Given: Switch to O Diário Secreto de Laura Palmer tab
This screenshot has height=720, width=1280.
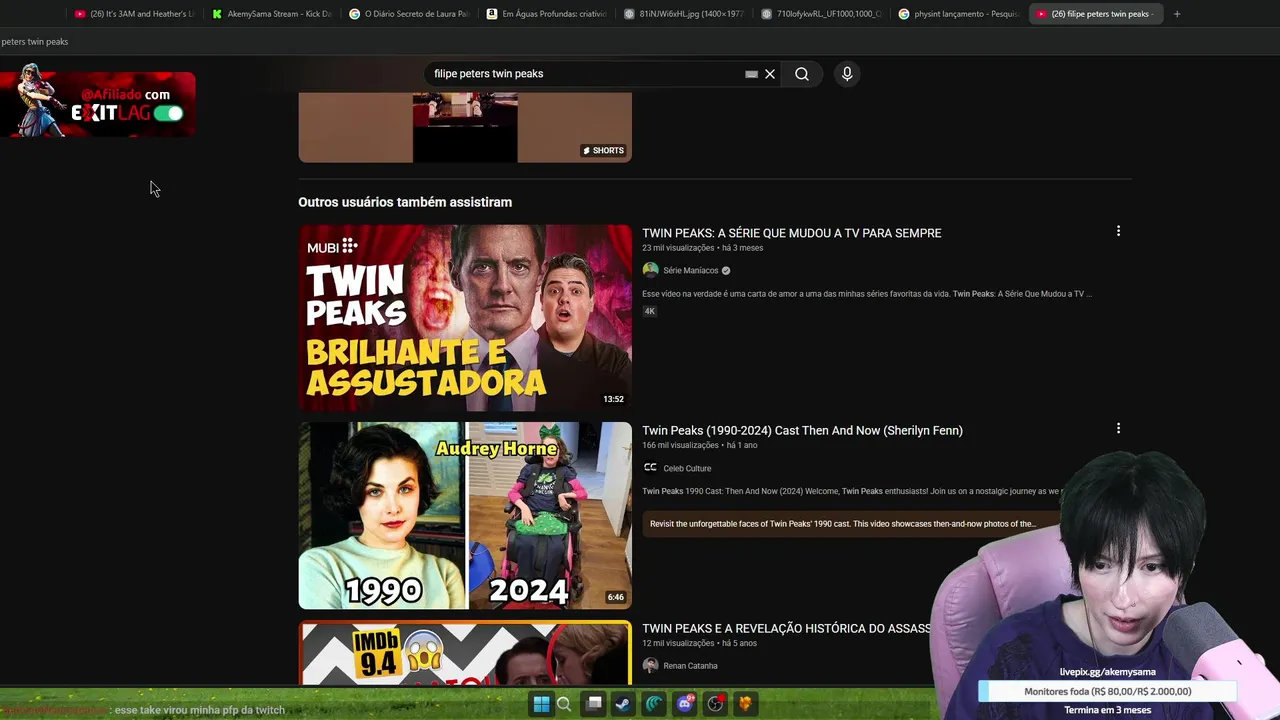Looking at the screenshot, I should point(408,14).
